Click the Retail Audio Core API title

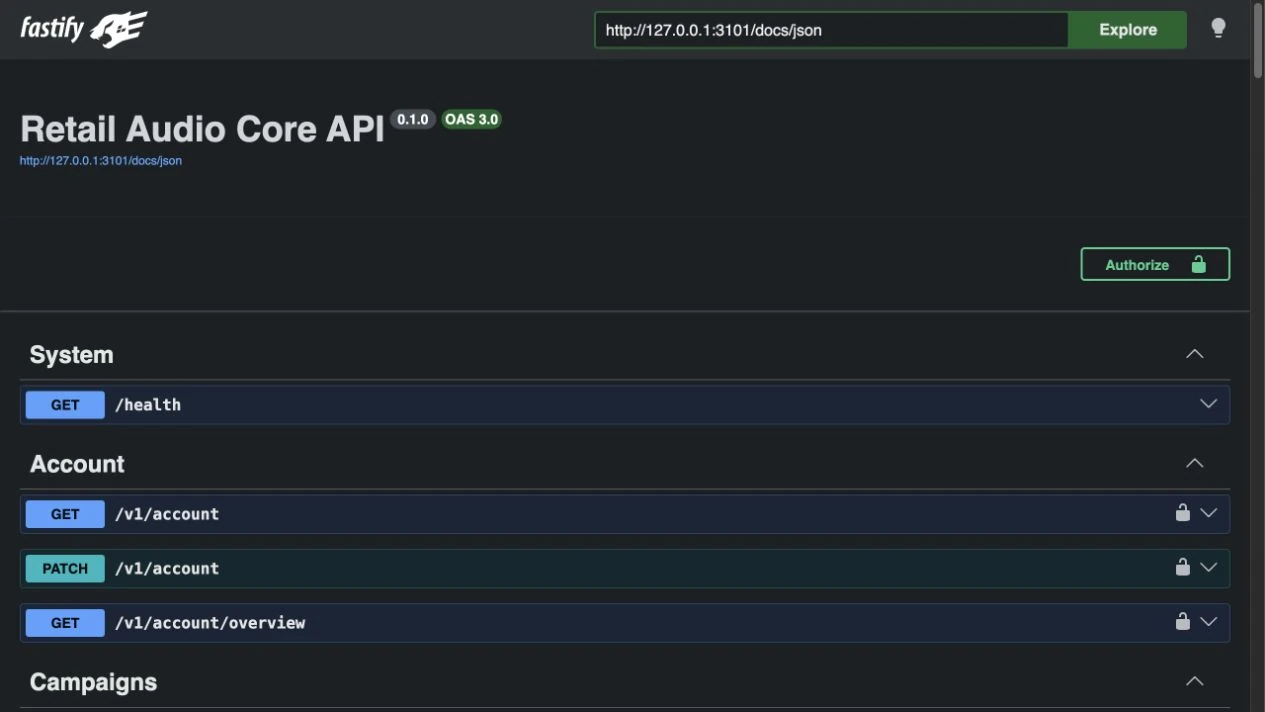[x=202, y=129]
